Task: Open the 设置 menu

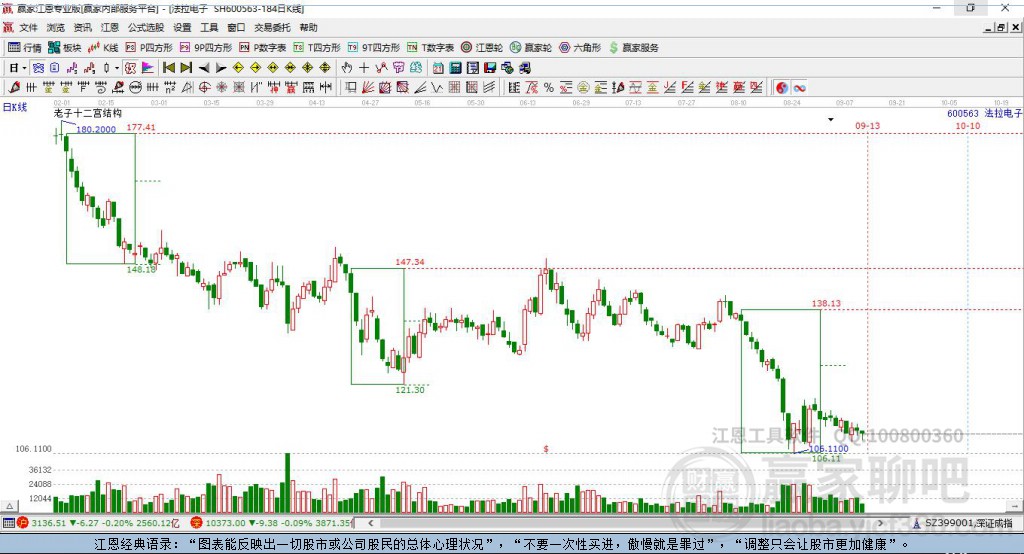Action: point(182,27)
